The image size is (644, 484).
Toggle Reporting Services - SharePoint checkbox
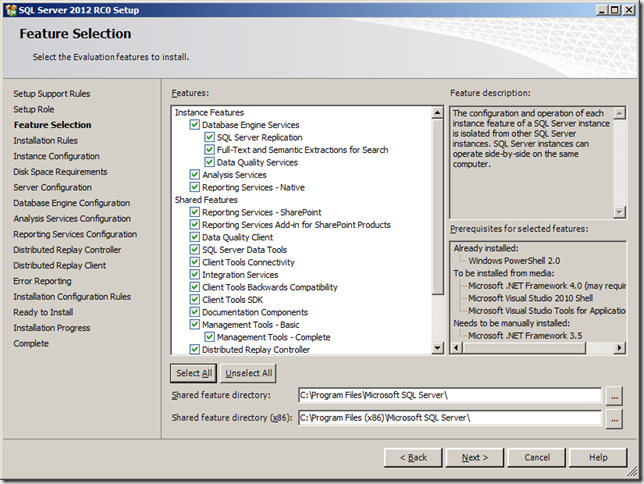(x=195, y=212)
